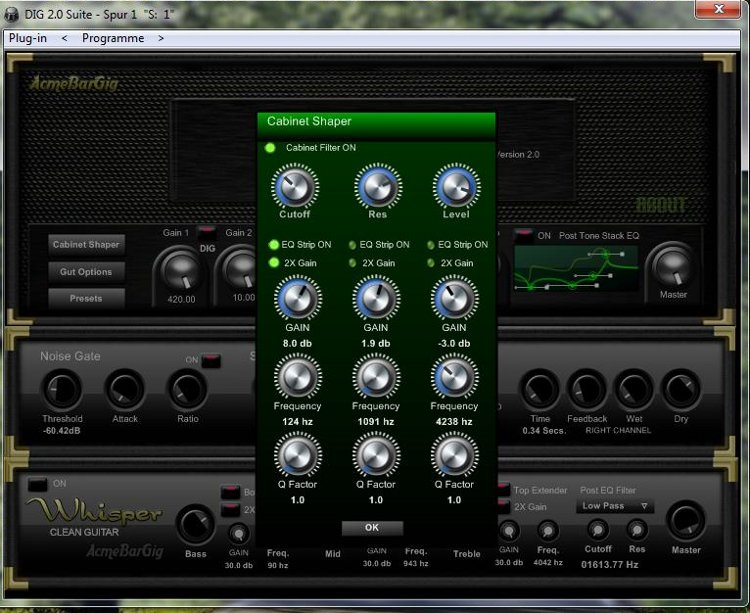
Task: Click the ABOUT label
Action: (661, 206)
